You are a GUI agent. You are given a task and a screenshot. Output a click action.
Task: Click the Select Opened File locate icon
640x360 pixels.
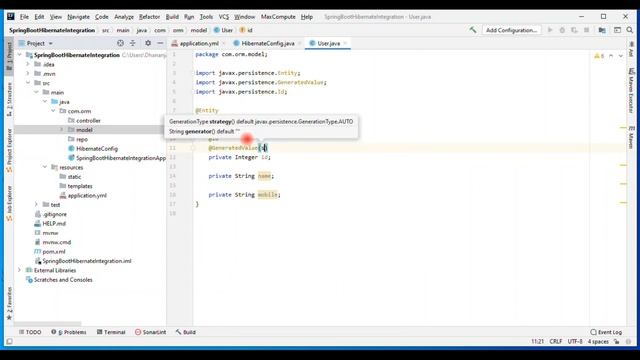coord(120,43)
